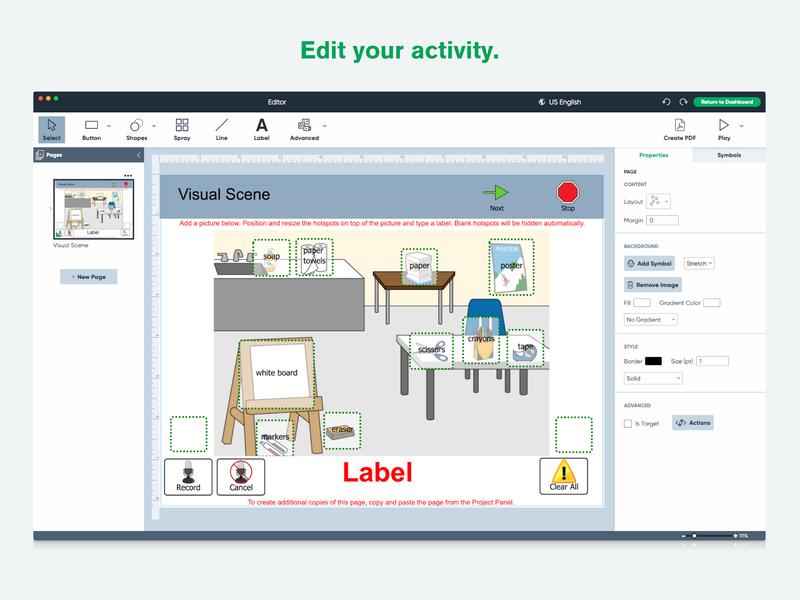The image size is (800, 600).
Task: Collapse the Pages panel
Action: pos(138,155)
